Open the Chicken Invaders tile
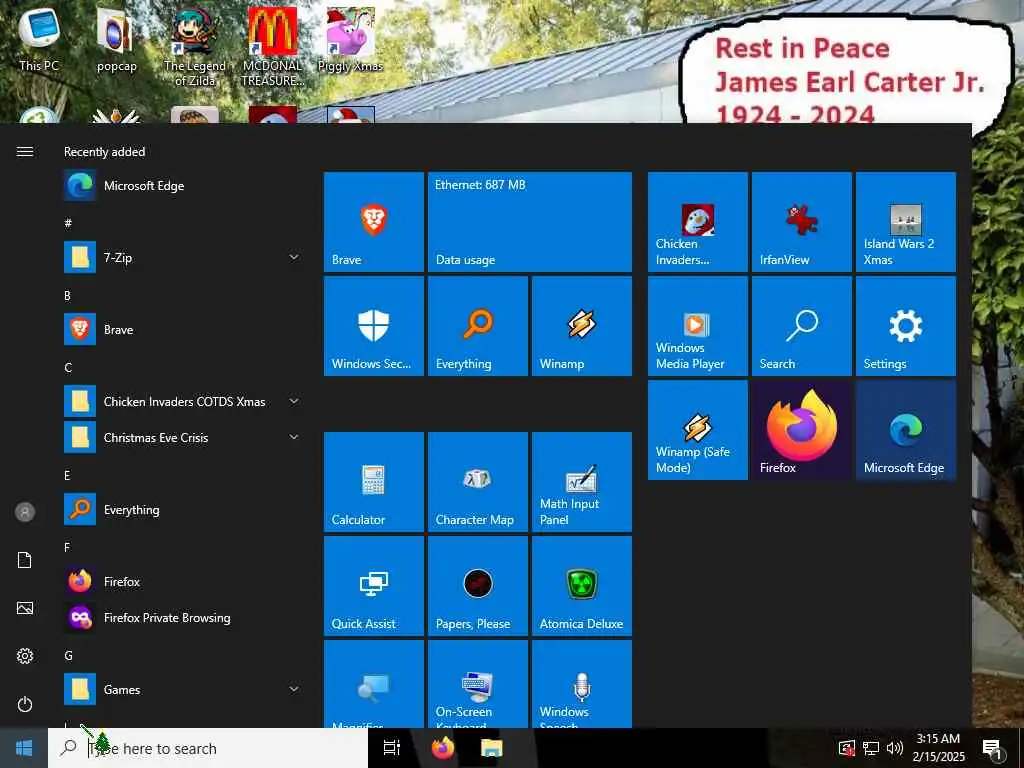Screen dimensions: 1024x768 (x=697, y=222)
